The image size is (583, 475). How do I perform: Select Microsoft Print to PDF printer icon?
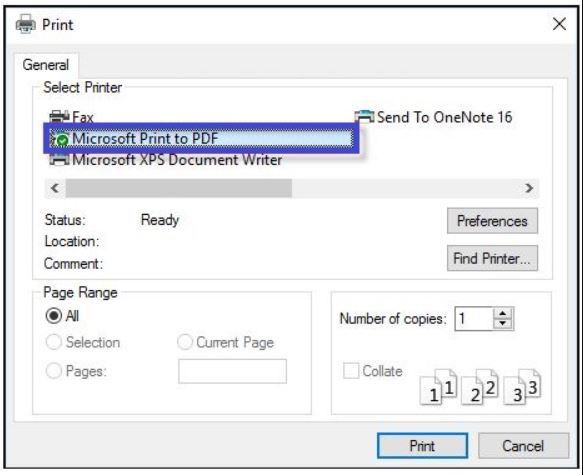[60, 139]
